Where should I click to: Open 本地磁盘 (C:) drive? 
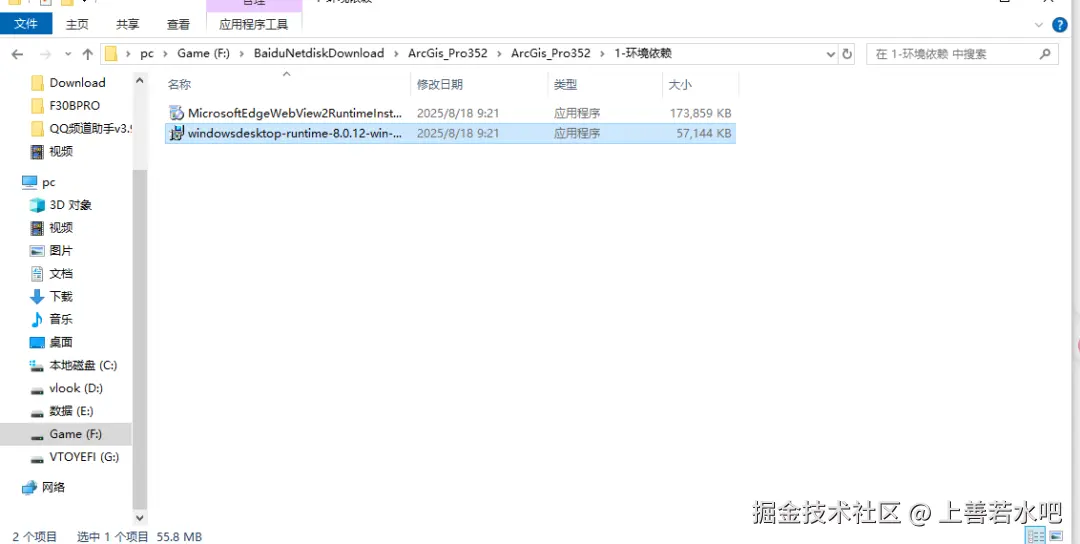coord(83,365)
